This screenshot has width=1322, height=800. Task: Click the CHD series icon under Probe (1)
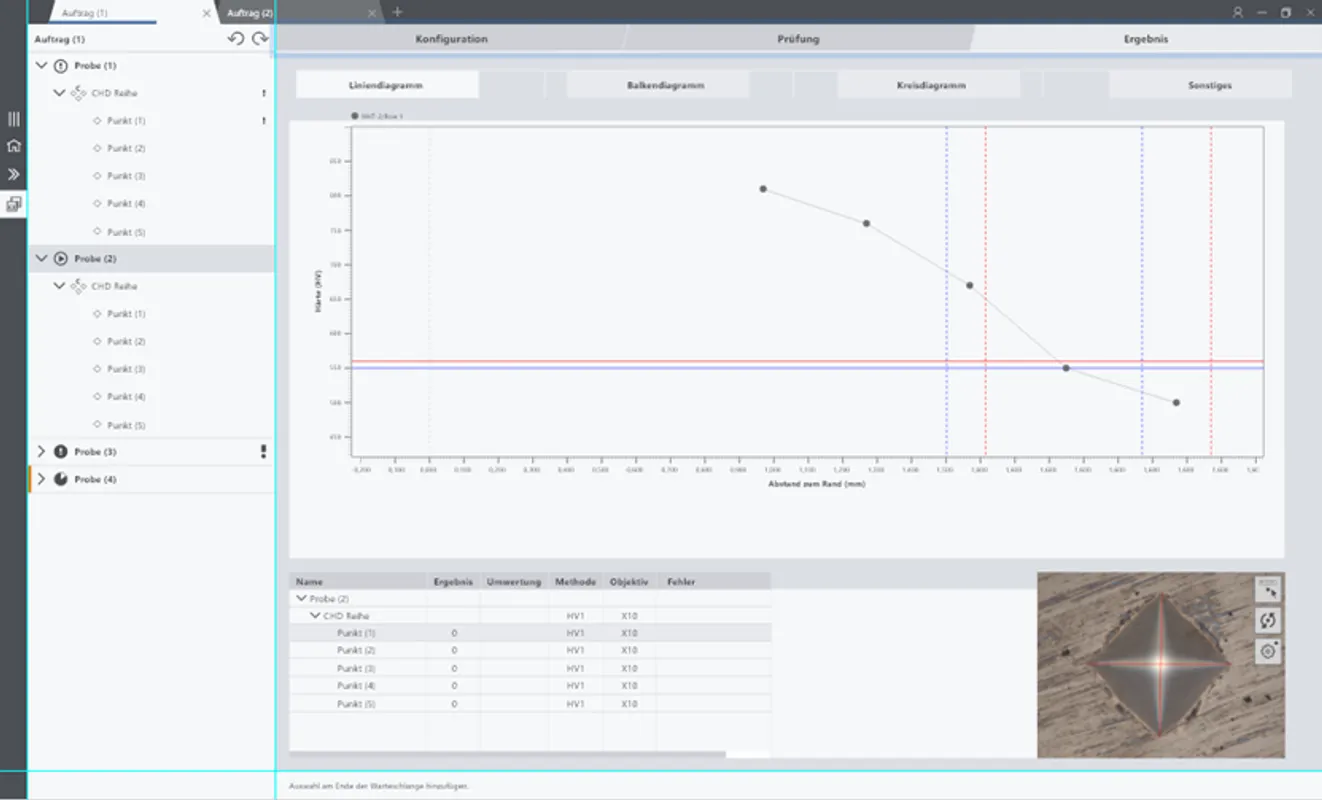[x=78, y=93]
